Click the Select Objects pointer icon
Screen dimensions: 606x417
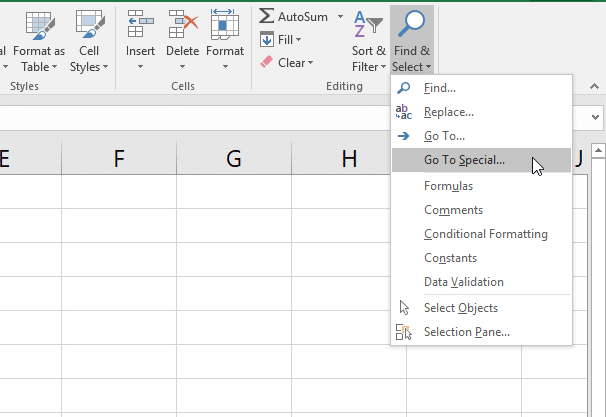click(404, 308)
